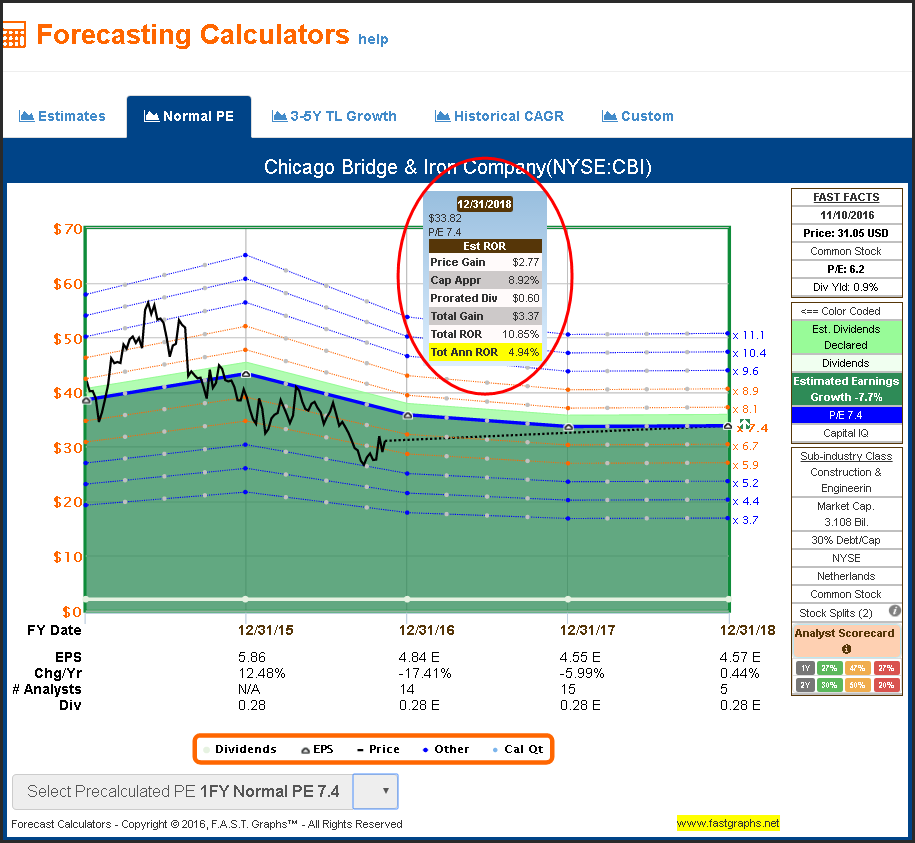Click the x 11.1 PE multiple label
The height and width of the screenshot is (843, 915).
pos(749,335)
